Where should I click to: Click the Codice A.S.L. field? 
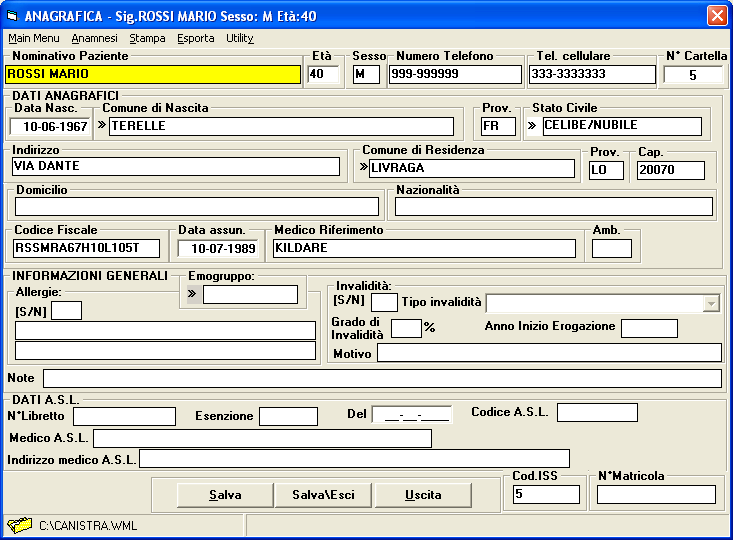tap(597, 412)
